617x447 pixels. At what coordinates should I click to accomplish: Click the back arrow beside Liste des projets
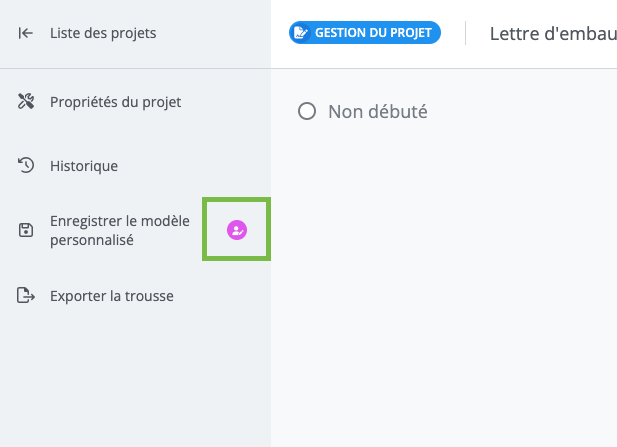tap(26, 33)
